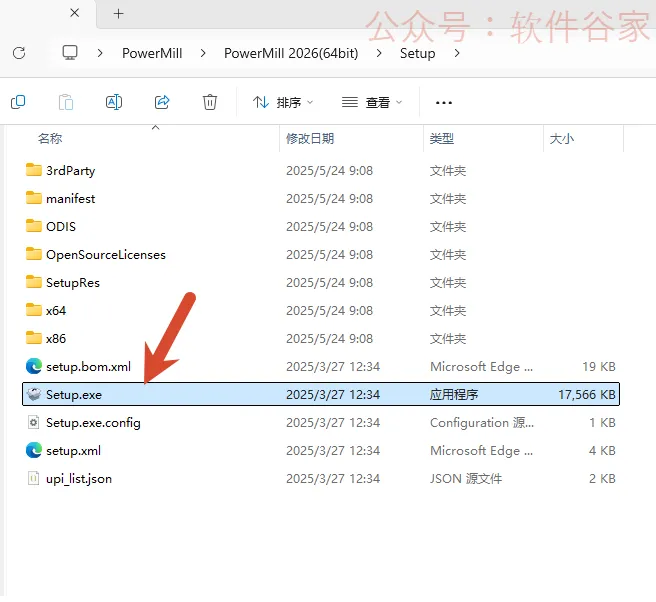Expand the chevron after Setup

click(x=457, y=53)
